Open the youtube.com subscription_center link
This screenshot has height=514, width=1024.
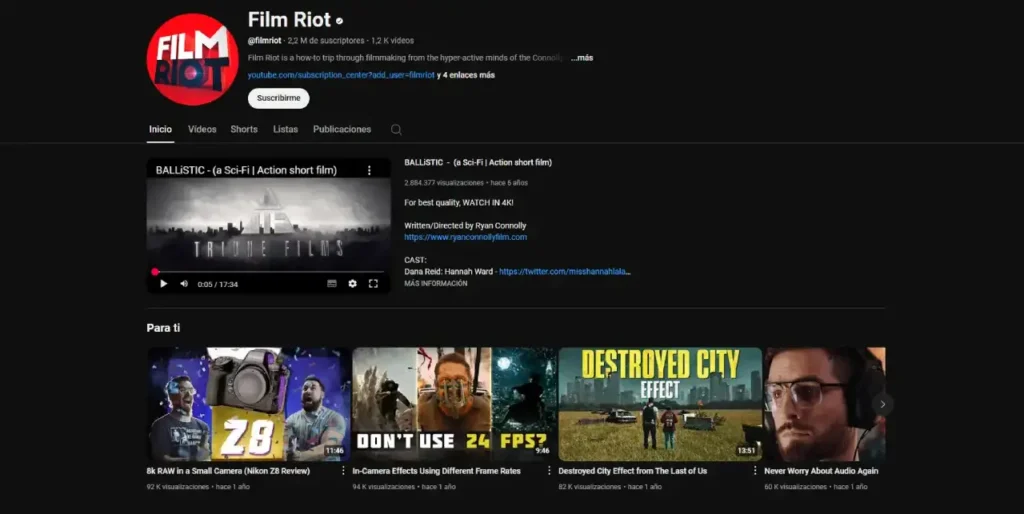point(341,75)
